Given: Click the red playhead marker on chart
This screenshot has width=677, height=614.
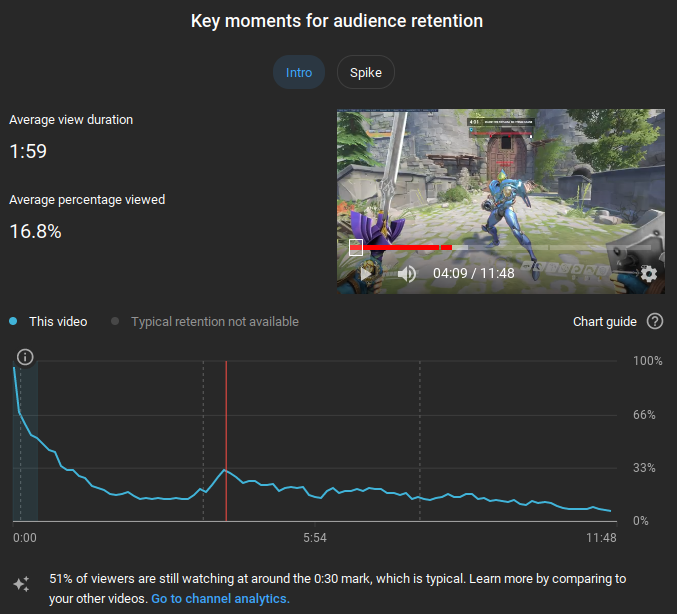Looking at the screenshot, I should point(226,440).
